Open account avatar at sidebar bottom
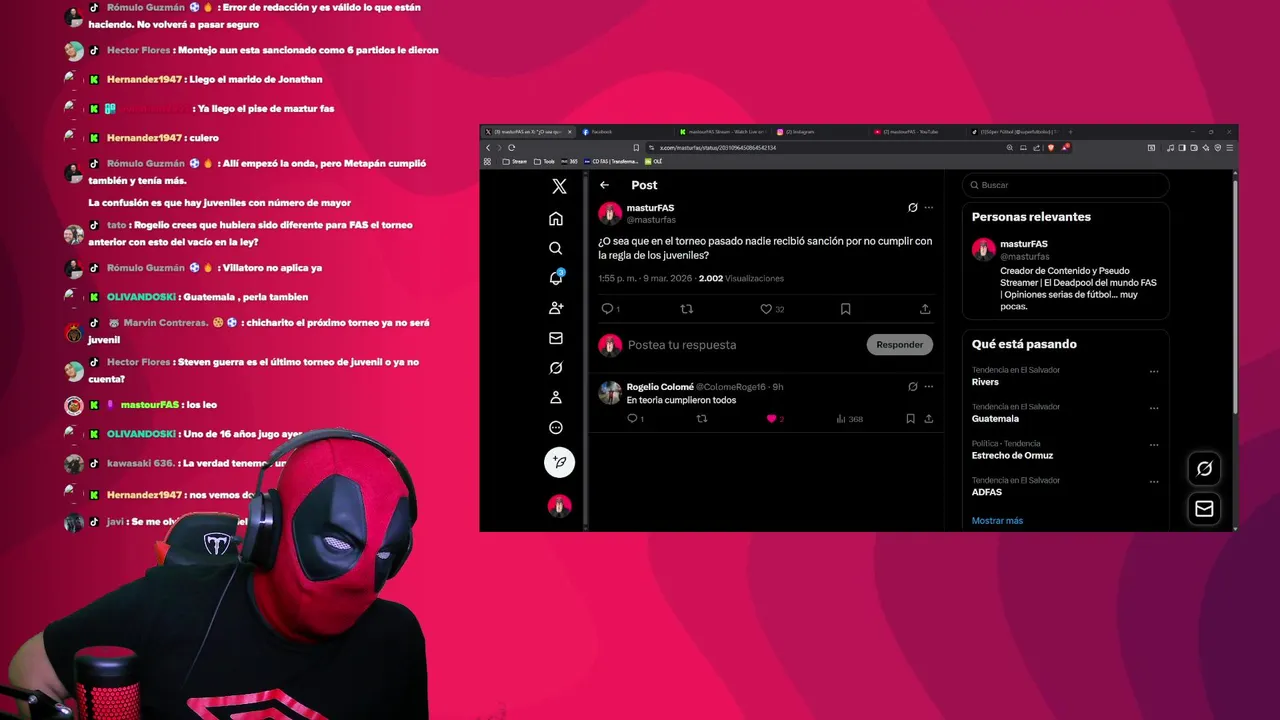The width and height of the screenshot is (1280, 720). (559, 506)
